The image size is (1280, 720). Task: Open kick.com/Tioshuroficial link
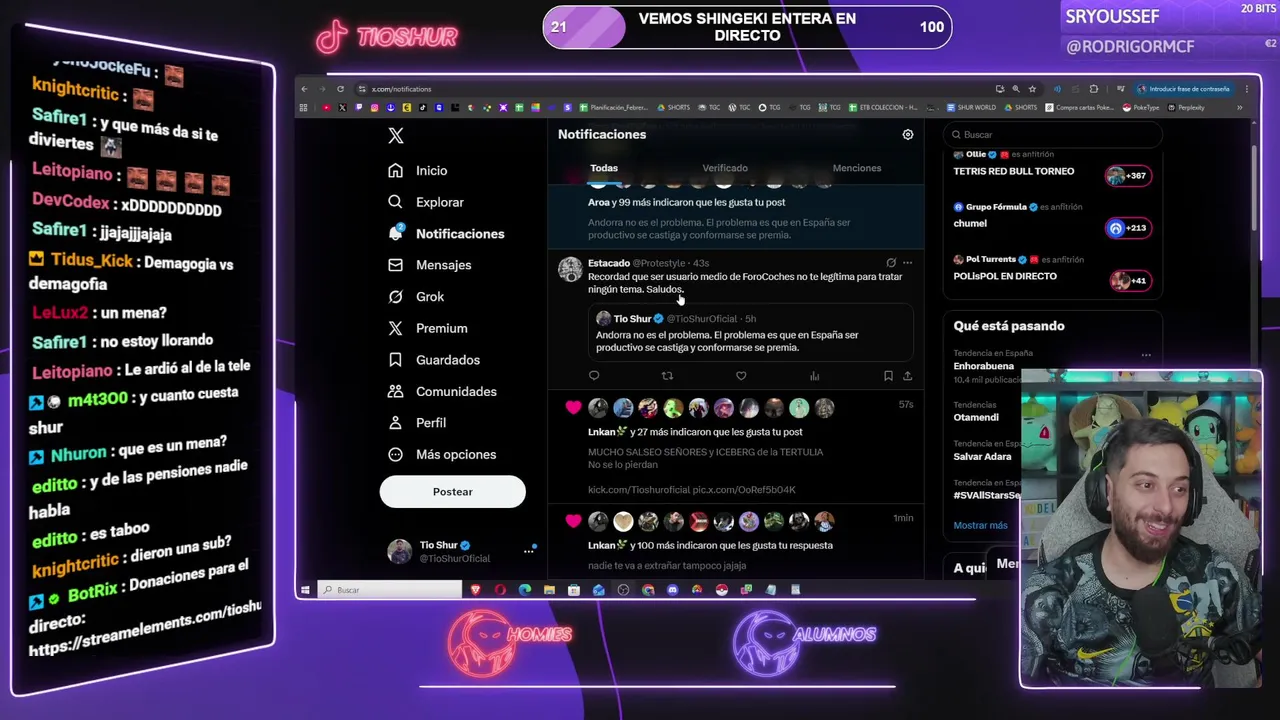(x=640, y=490)
